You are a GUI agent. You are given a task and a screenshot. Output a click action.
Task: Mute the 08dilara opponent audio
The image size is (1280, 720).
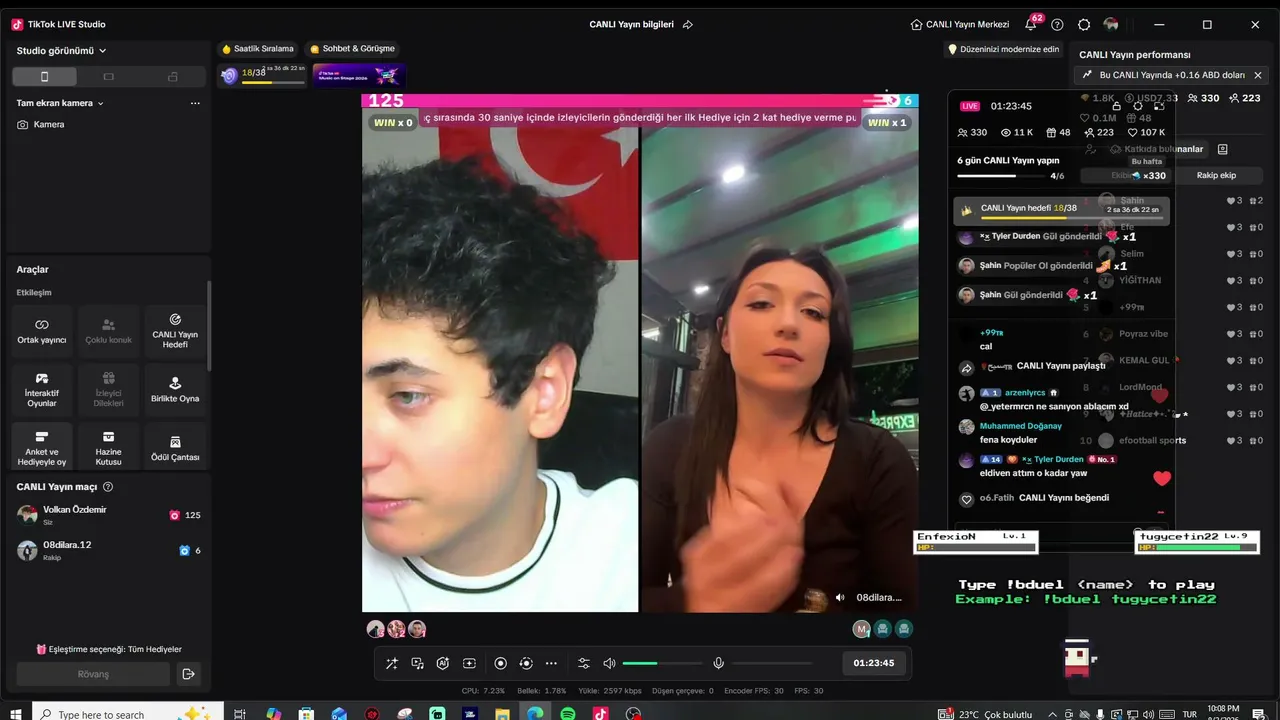840,598
